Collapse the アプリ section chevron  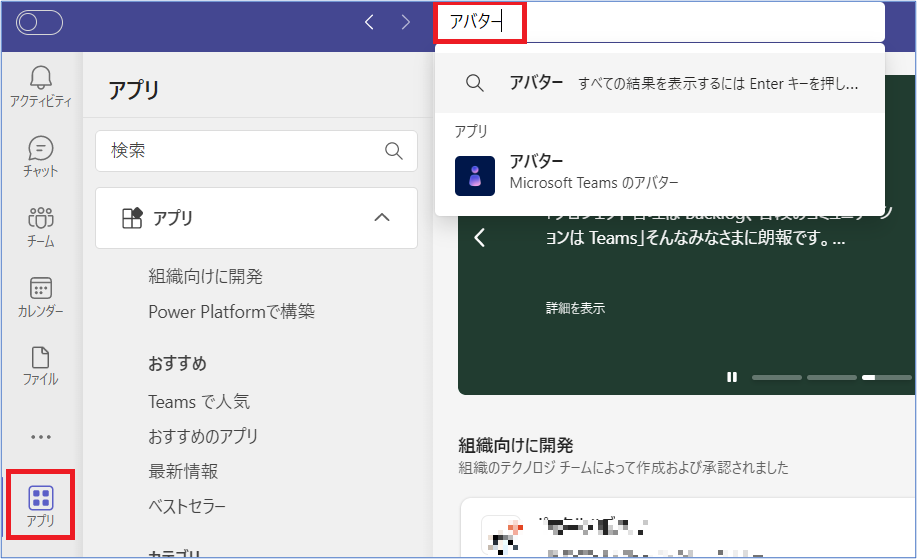381,217
